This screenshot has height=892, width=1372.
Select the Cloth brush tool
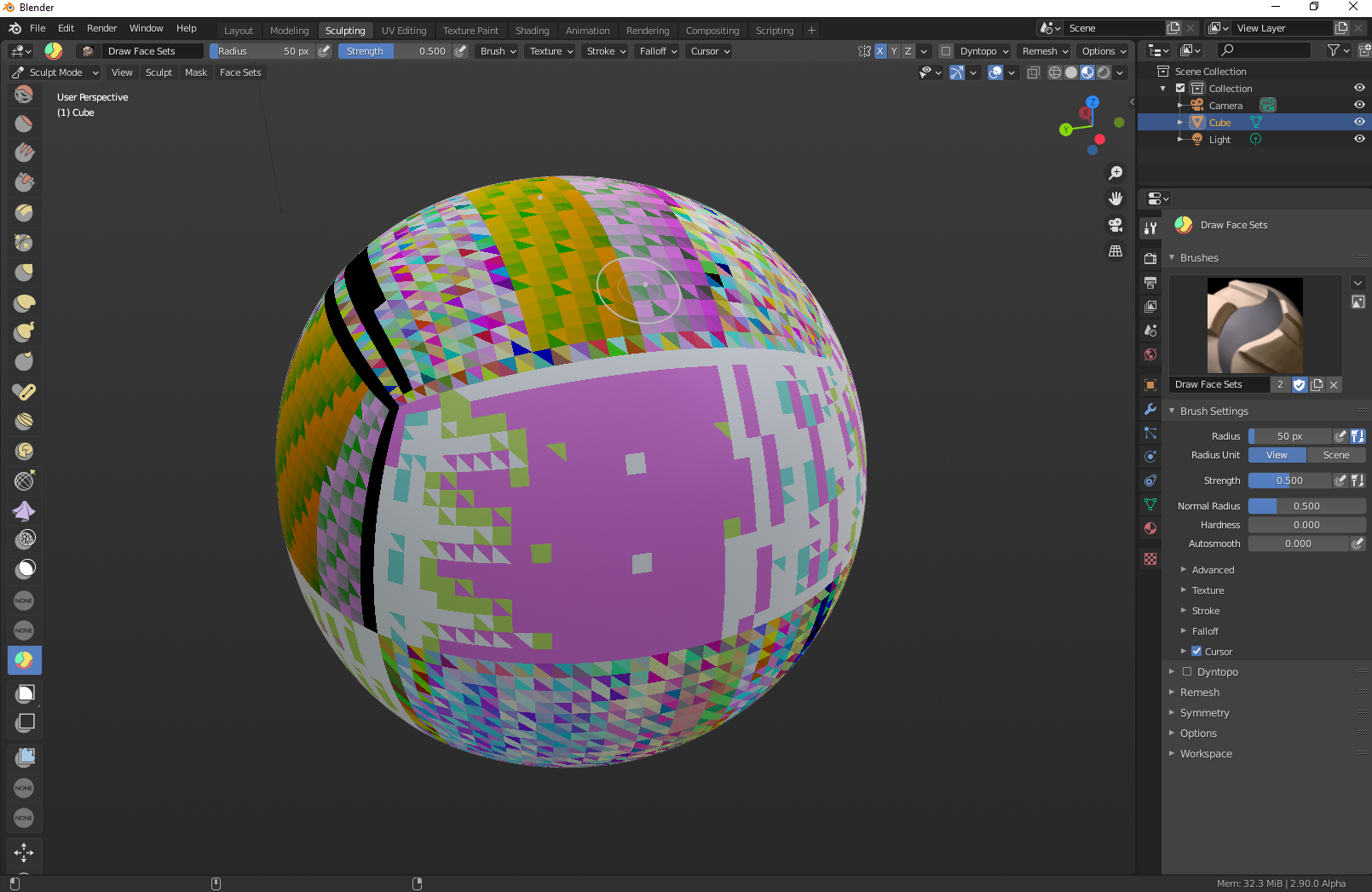click(x=24, y=511)
